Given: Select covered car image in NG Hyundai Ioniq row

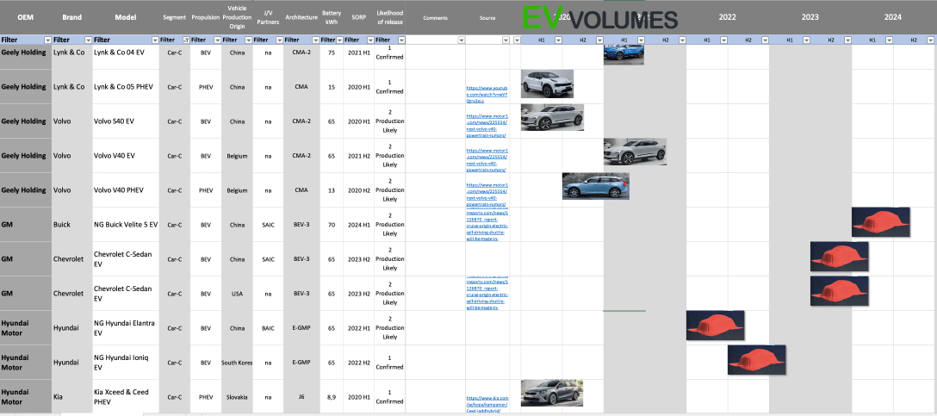Looking at the screenshot, I should pyautogui.click(x=756, y=360).
